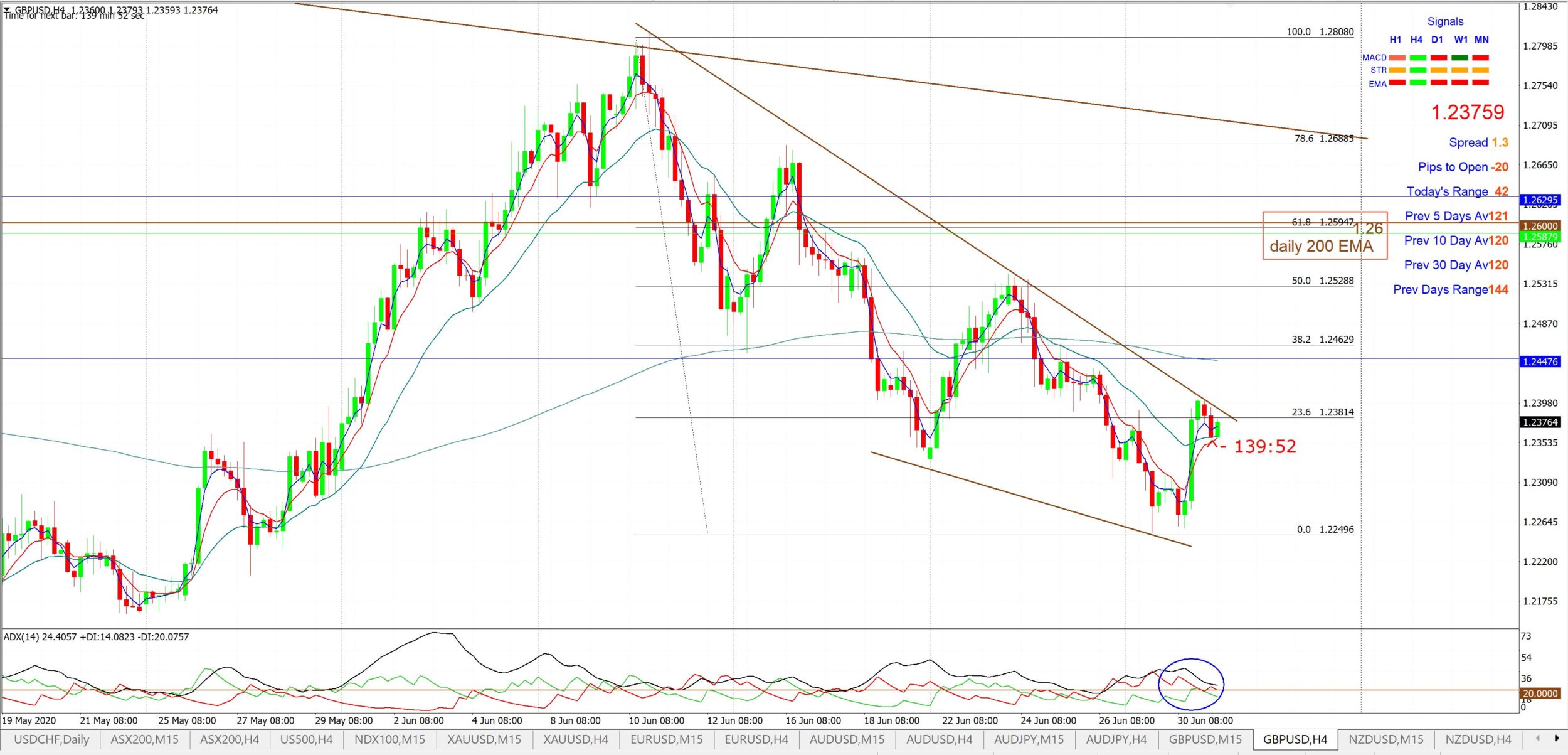Select the EURUSD,H4 chart tab
Viewport: 1568px width, 755px height.
[x=756, y=739]
